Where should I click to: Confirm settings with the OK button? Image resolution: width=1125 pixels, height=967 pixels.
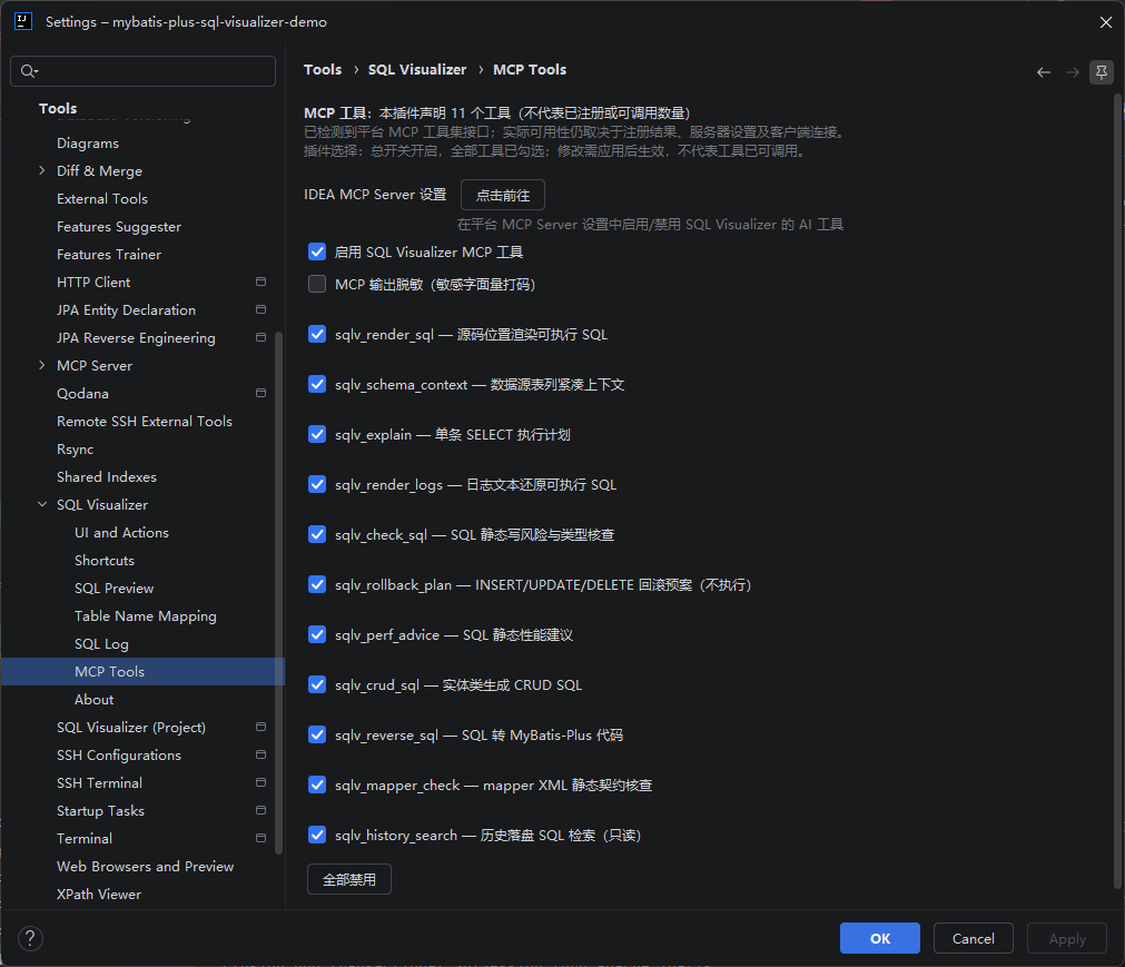coord(880,938)
